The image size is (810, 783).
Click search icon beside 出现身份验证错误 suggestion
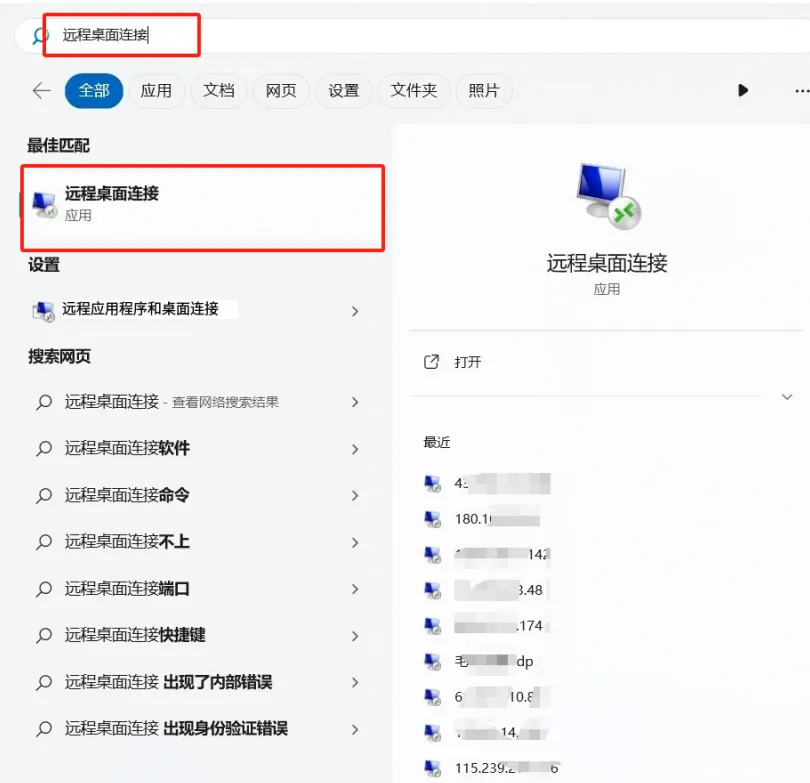44,729
